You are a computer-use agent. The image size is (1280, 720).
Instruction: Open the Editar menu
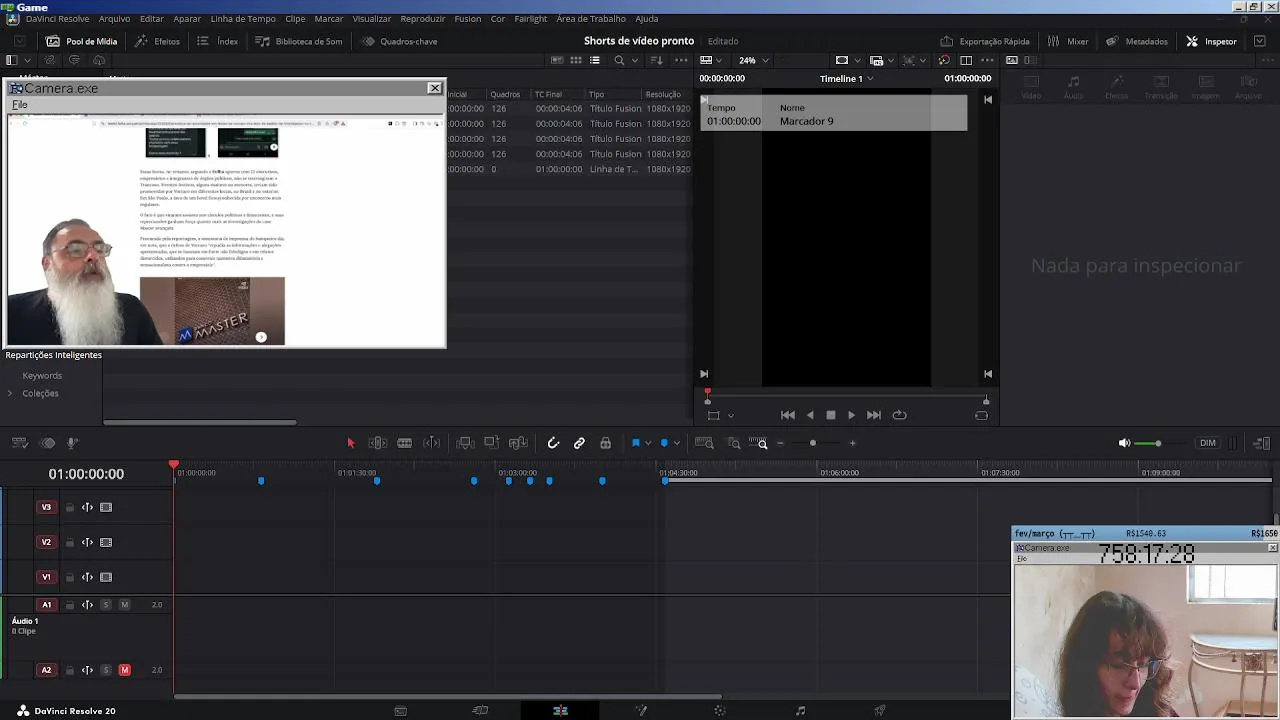tap(152, 19)
